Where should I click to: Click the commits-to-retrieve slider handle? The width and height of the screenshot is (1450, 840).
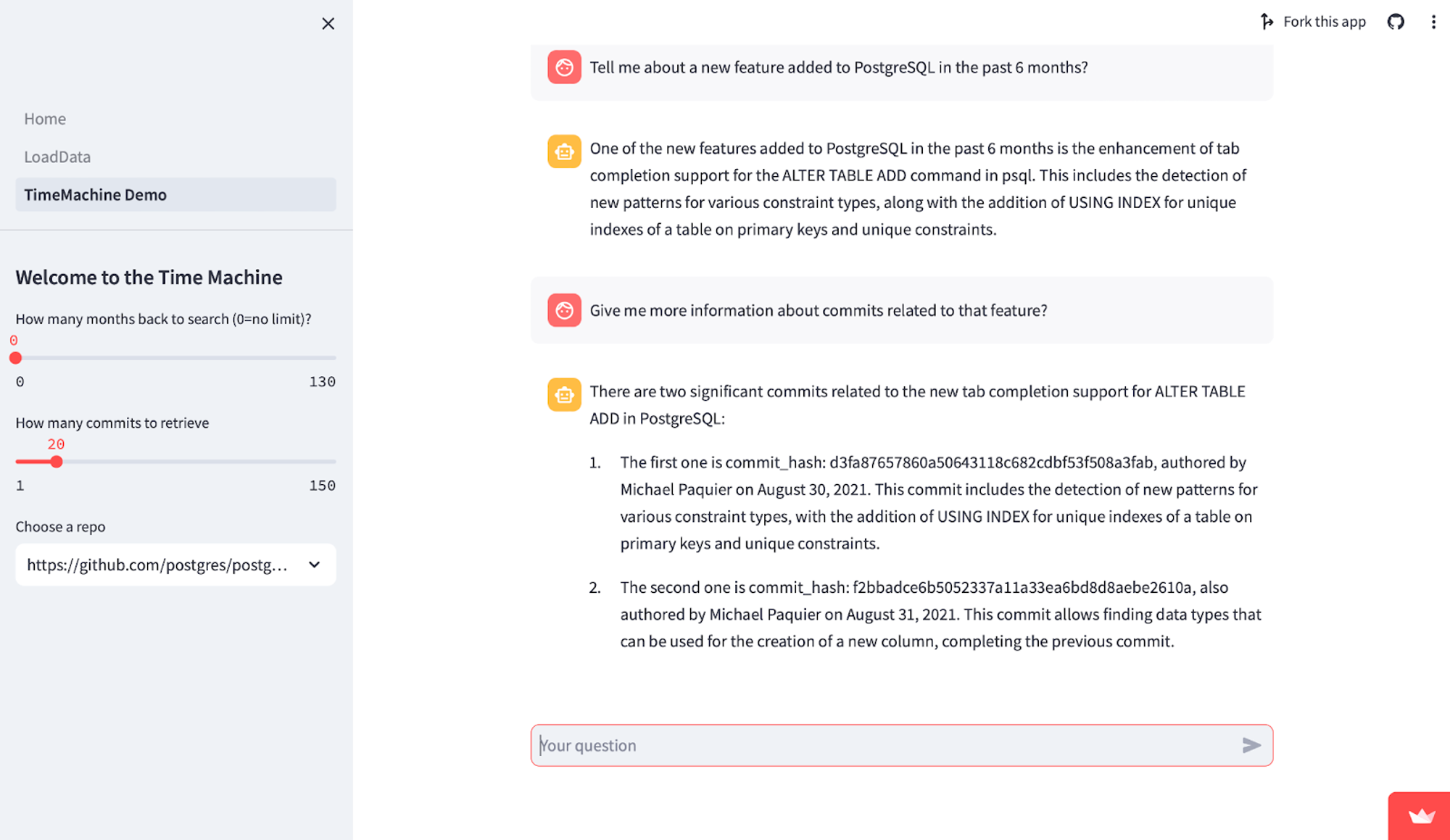pos(56,461)
